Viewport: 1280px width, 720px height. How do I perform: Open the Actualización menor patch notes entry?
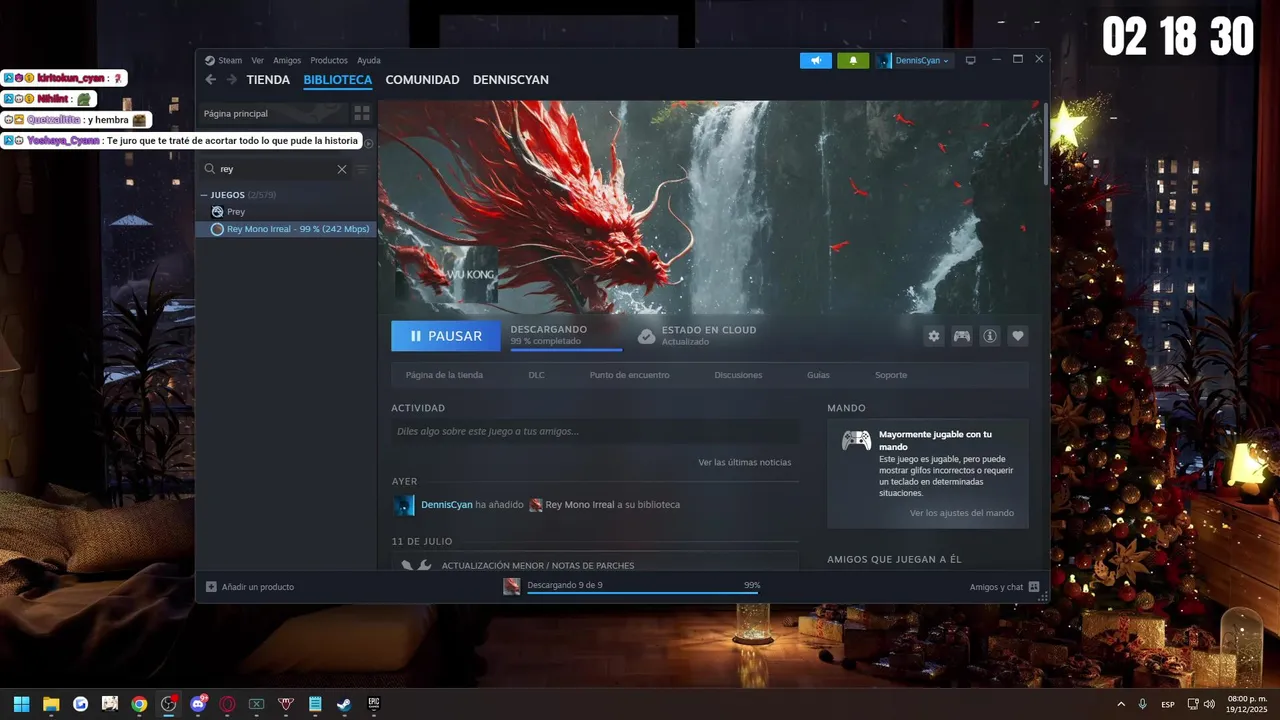tap(595, 562)
